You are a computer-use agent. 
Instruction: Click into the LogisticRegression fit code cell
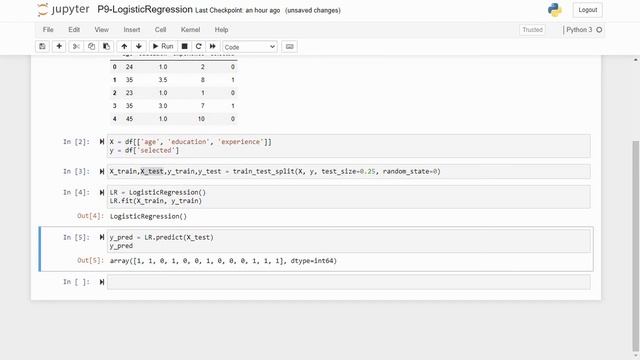tap(349, 197)
